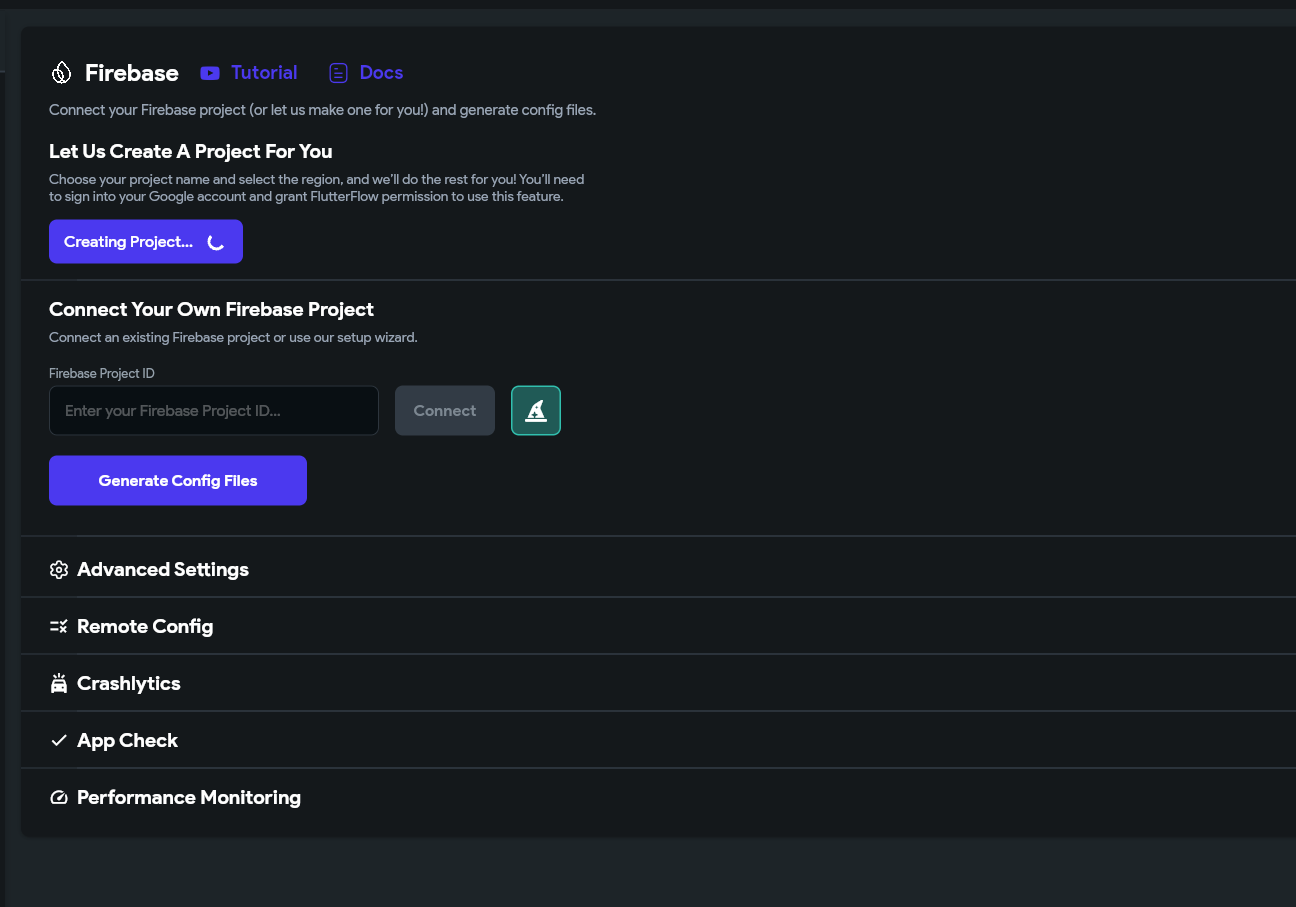Screen dimensions: 1296x907
Task: Expand the Advanced Settings section
Action: pos(658,570)
